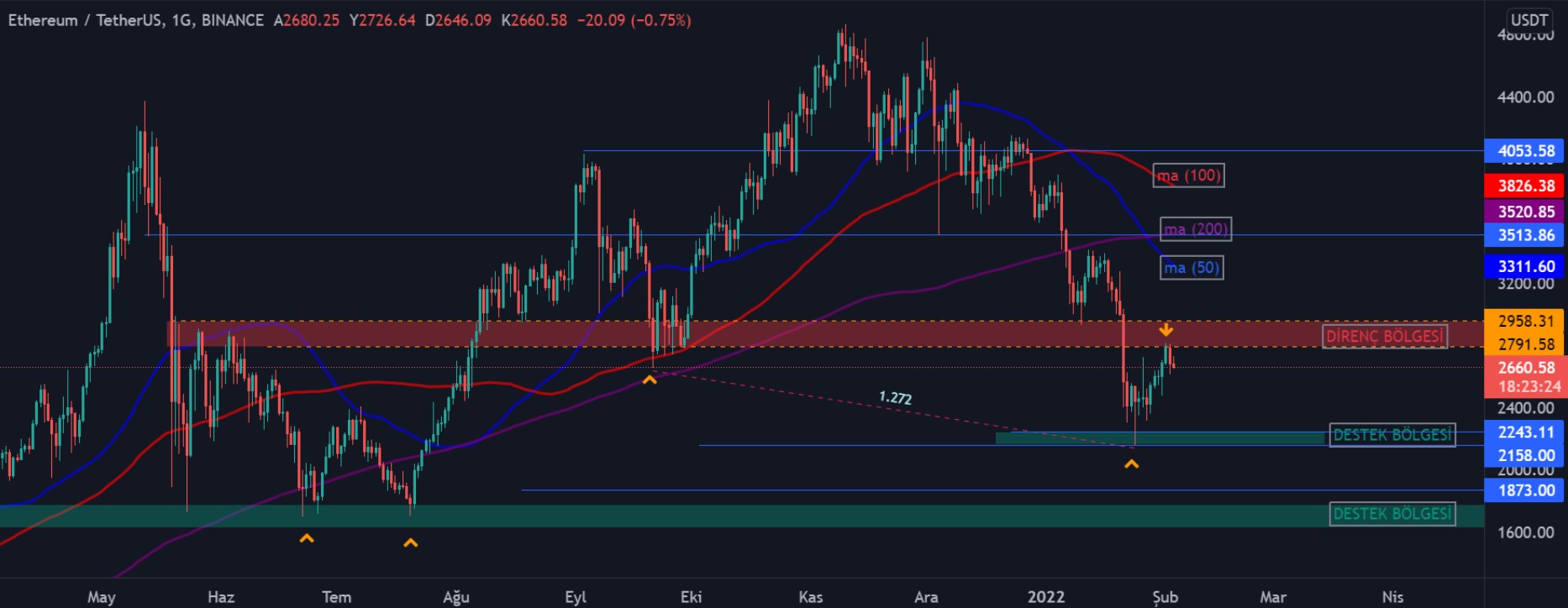Click the Ethereum / TetherUS symbol title
Screen dimensions: 1568x608
pos(134,20)
